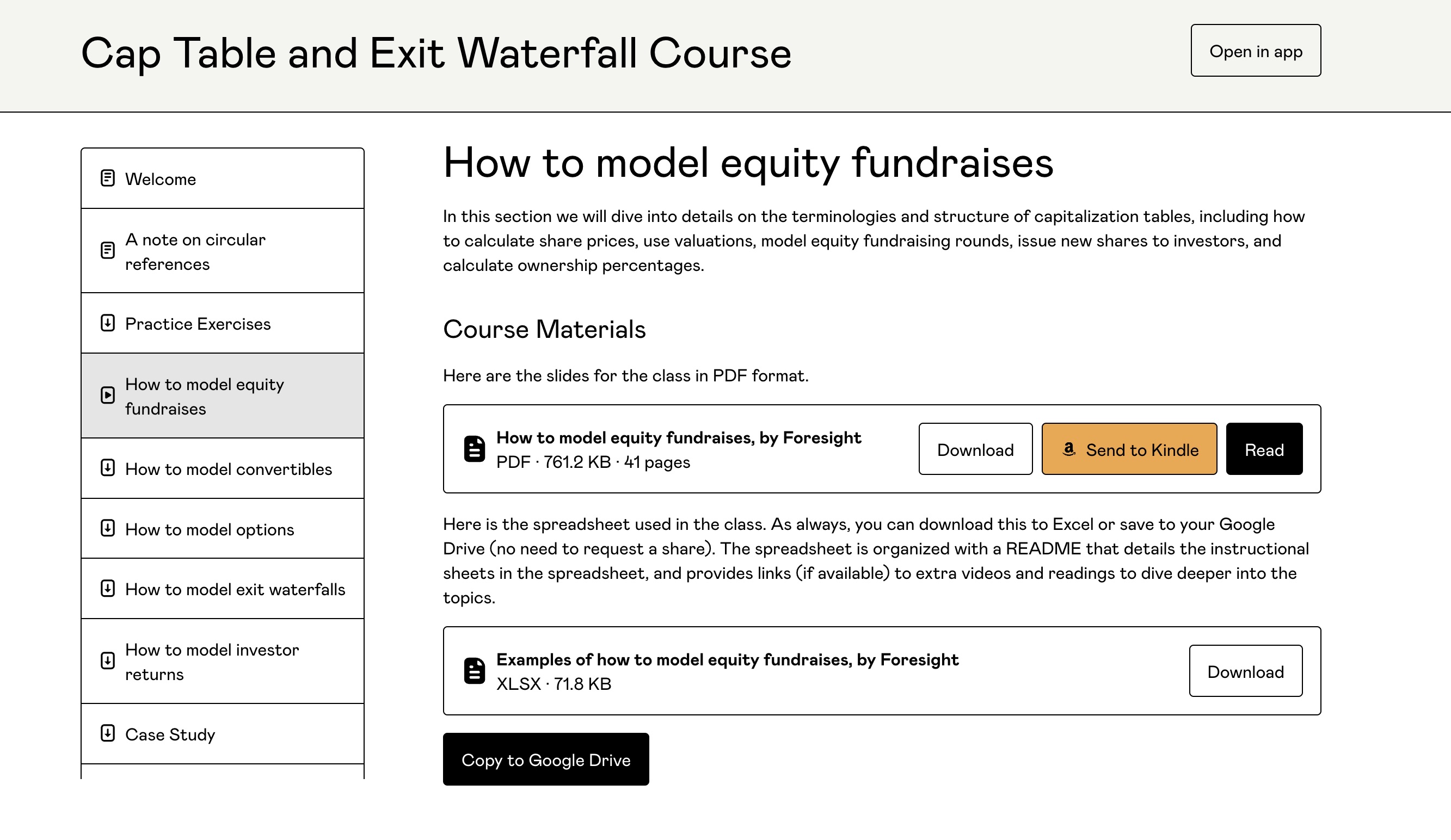
Task: Click Read to open the PDF inline
Action: (1264, 449)
